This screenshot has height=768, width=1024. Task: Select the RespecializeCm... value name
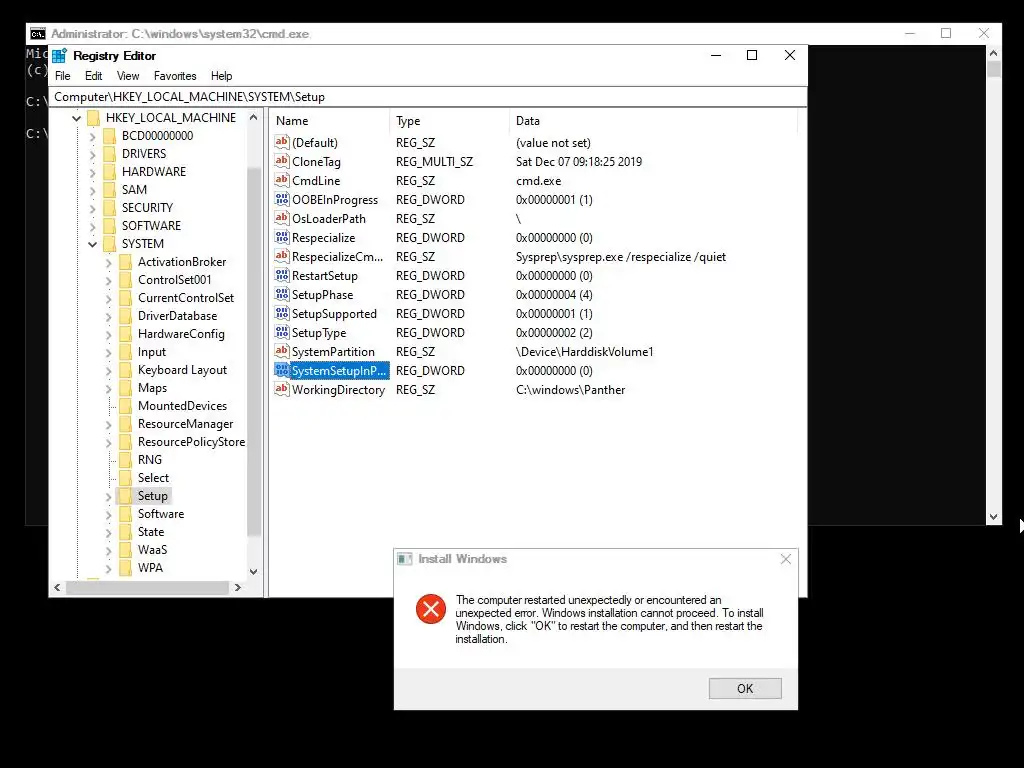[338, 257]
